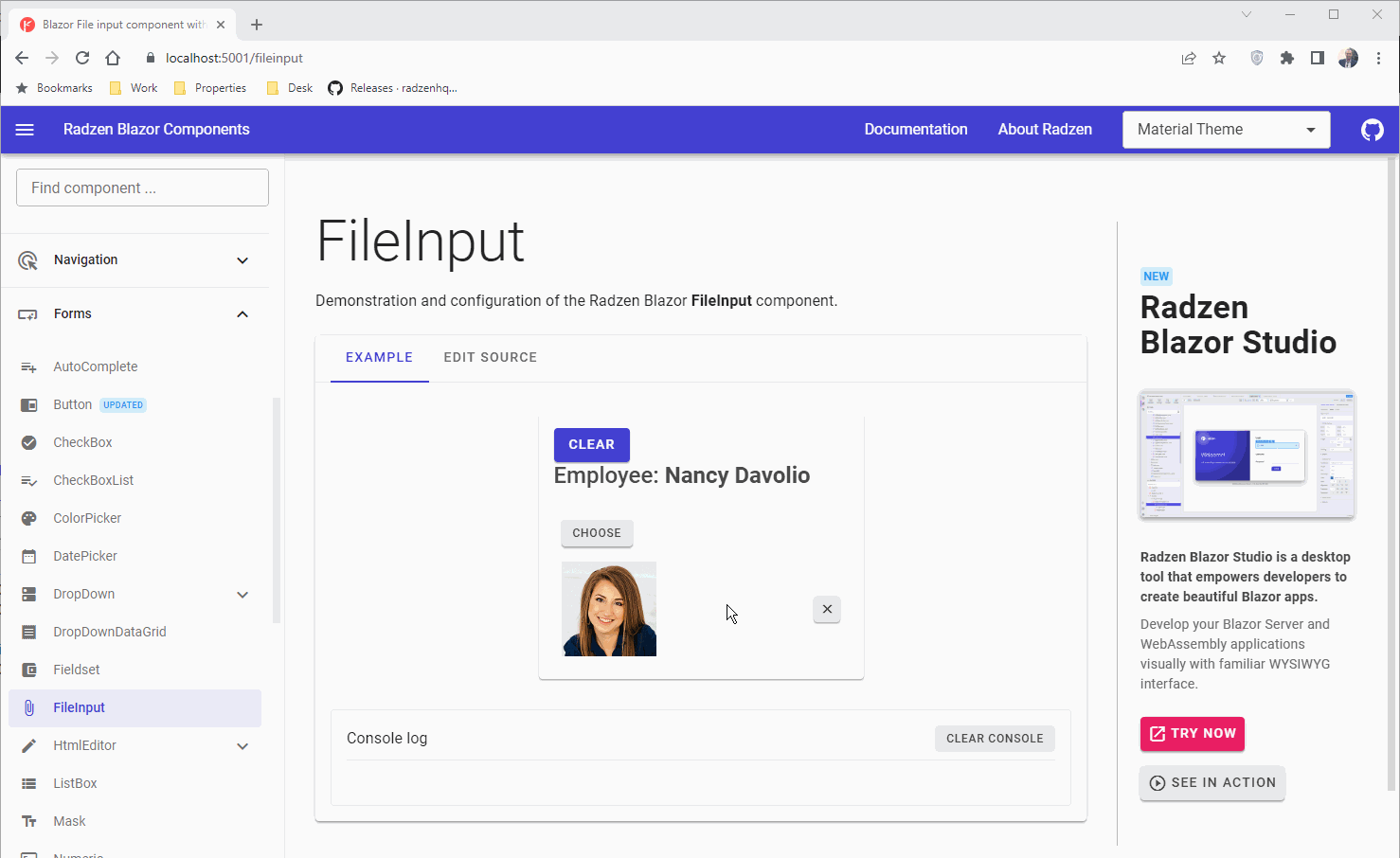
Task: Click the CheckBox component icon
Action: pyautogui.click(x=29, y=442)
